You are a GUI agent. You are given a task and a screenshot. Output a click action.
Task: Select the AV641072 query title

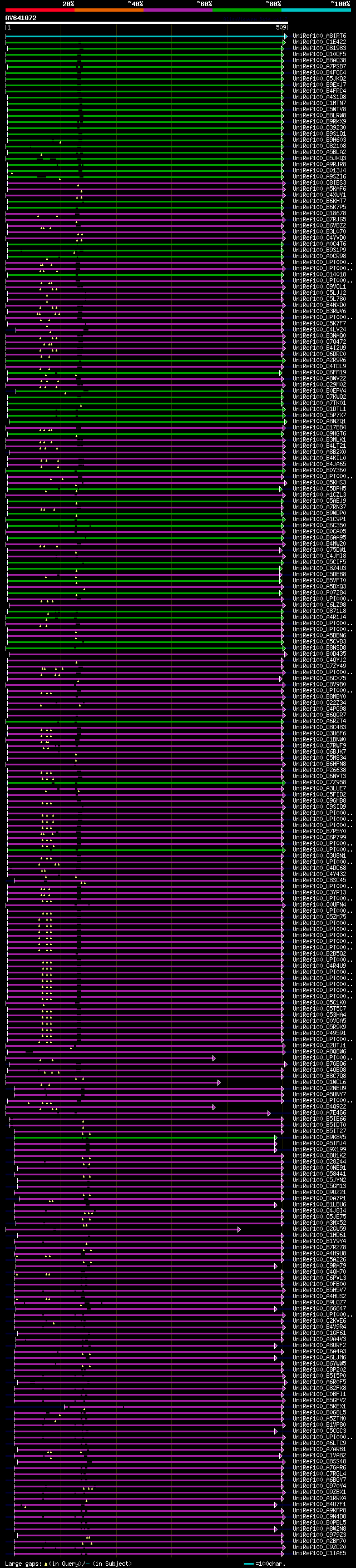(21, 18)
